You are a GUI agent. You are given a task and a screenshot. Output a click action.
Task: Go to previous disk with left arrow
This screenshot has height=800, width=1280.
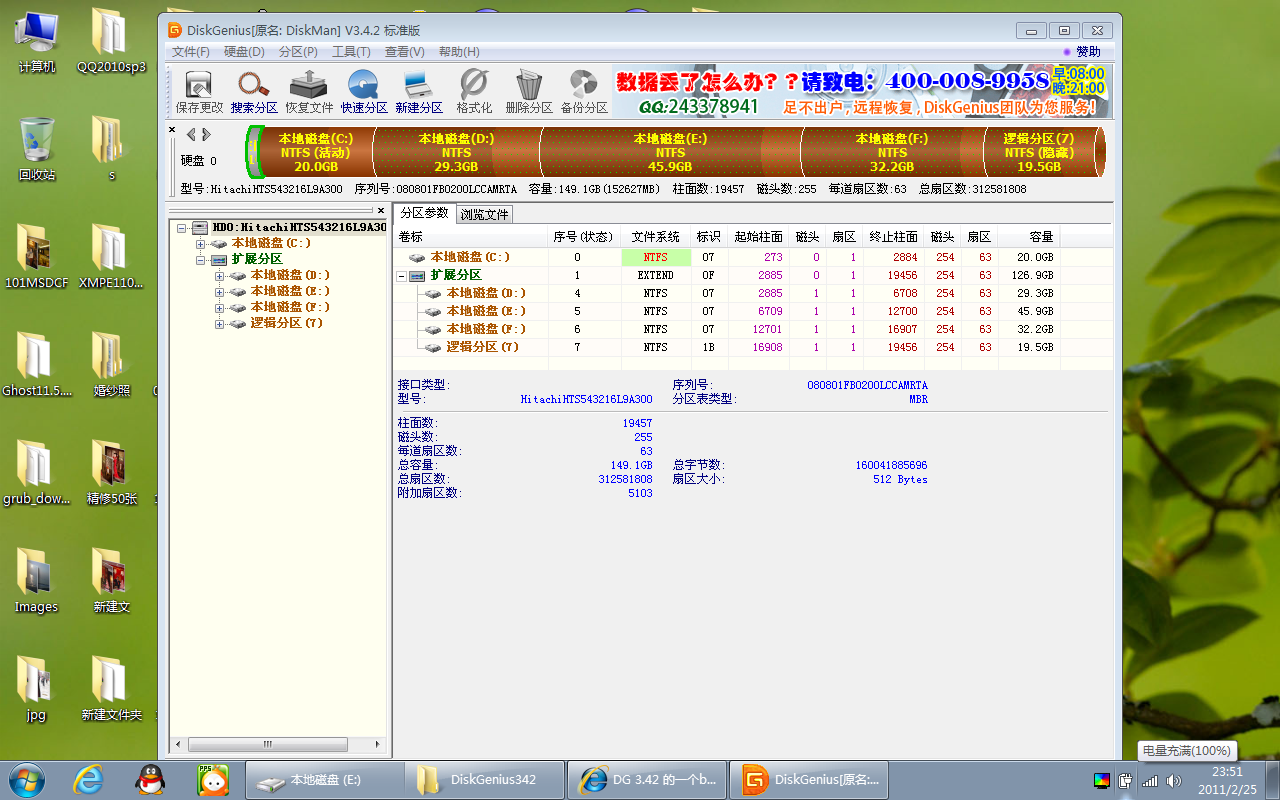tap(191, 134)
